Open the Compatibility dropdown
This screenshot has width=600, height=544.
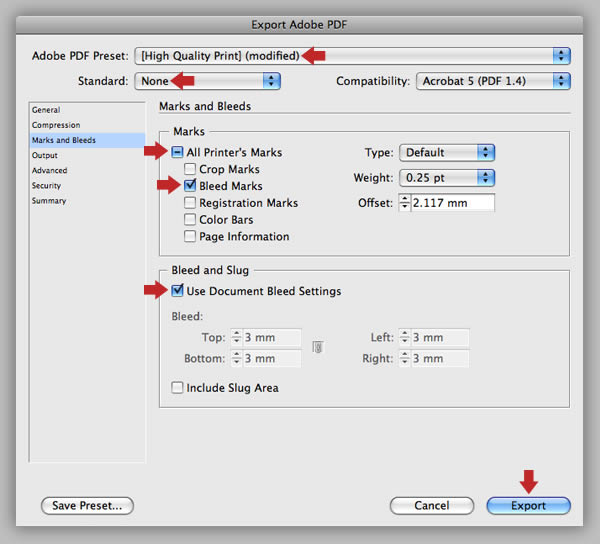click(x=493, y=81)
